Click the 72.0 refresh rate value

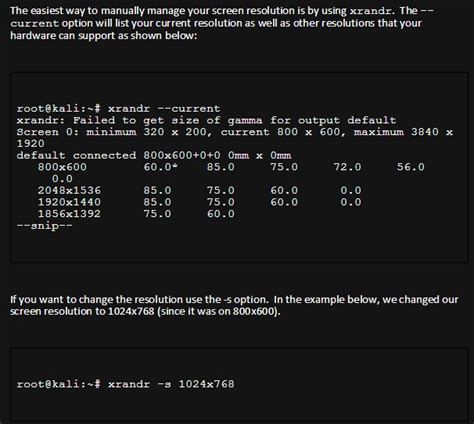click(347, 167)
